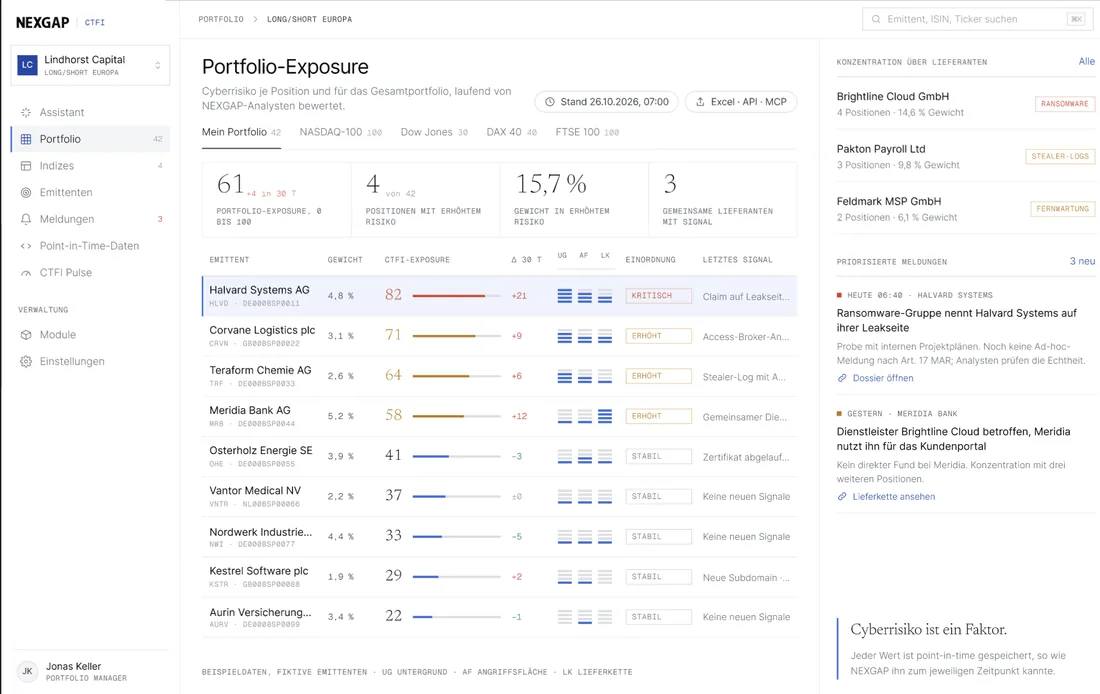Click Corvane Logistics exposure bar
Image resolution: width=1100 pixels, height=694 pixels.
(457, 336)
